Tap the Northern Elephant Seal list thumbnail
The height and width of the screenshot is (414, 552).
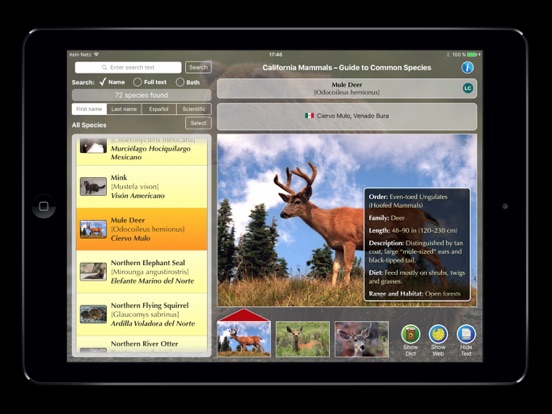click(x=93, y=271)
